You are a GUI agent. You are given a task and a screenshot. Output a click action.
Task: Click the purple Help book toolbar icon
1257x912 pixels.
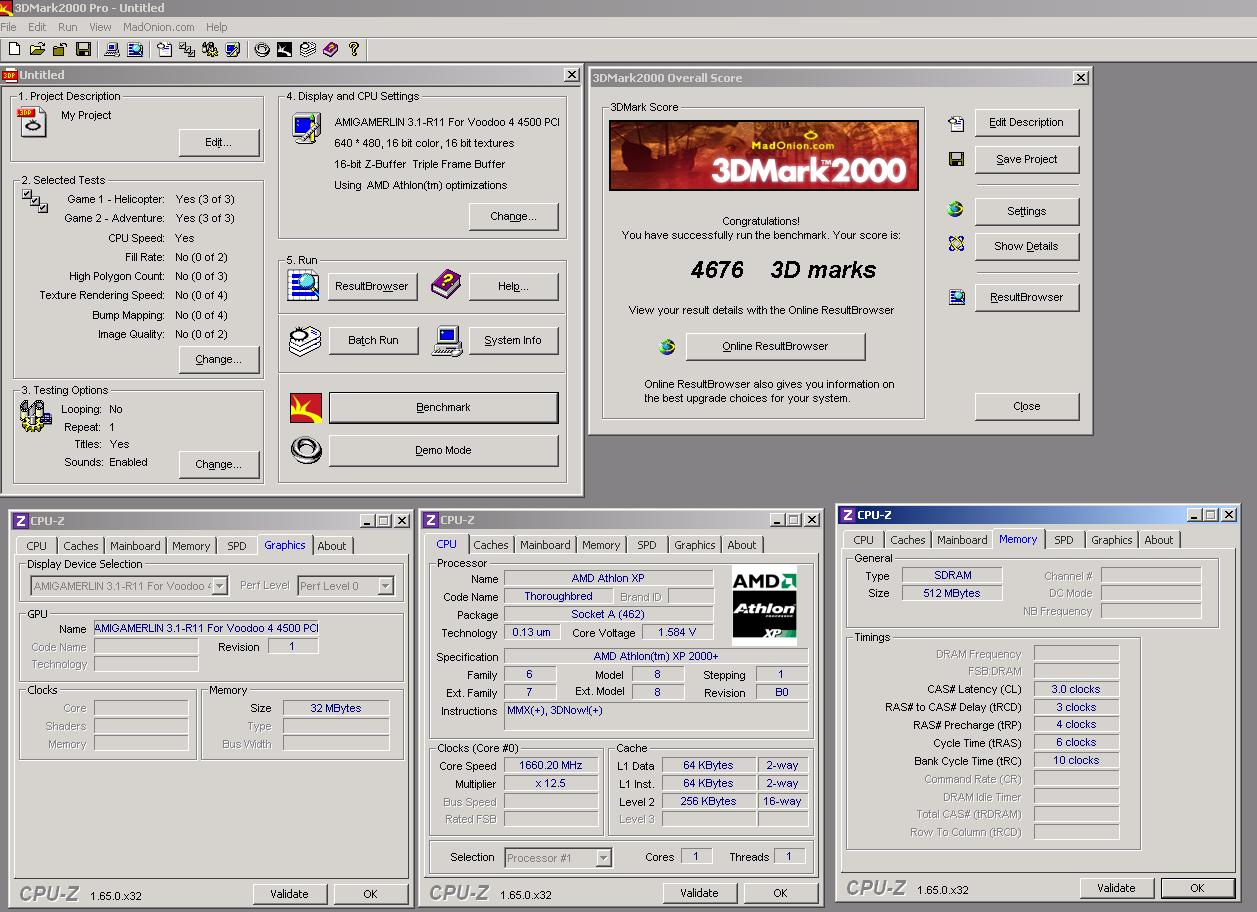tap(331, 49)
